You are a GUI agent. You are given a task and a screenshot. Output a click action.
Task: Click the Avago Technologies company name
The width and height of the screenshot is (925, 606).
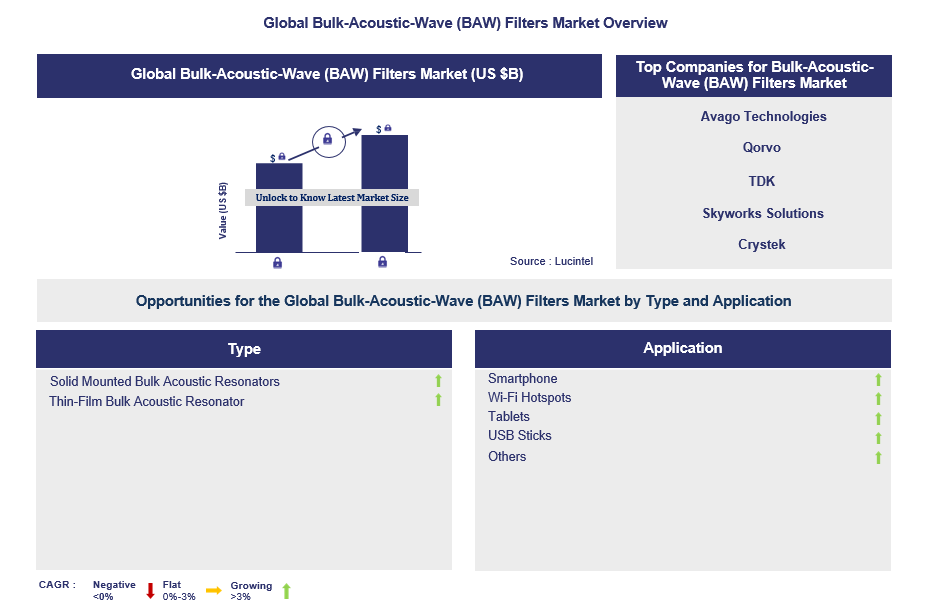point(763,117)
